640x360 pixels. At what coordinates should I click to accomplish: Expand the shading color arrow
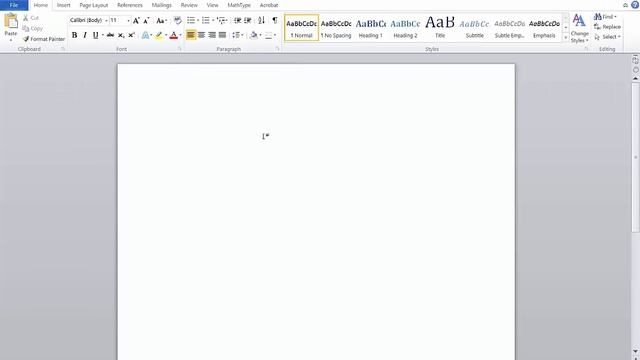coord(260,35)
